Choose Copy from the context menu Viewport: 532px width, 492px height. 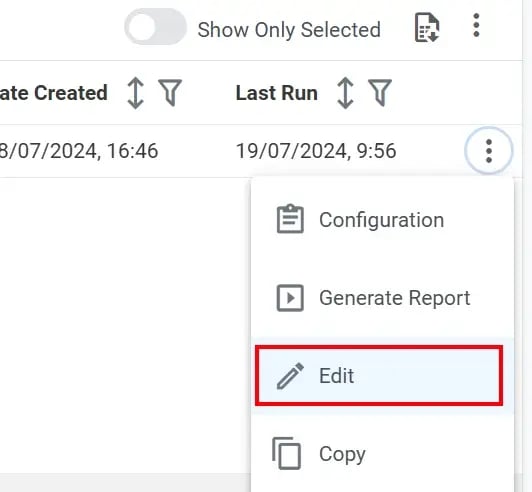pyautogui.click(x=382, y=454)
